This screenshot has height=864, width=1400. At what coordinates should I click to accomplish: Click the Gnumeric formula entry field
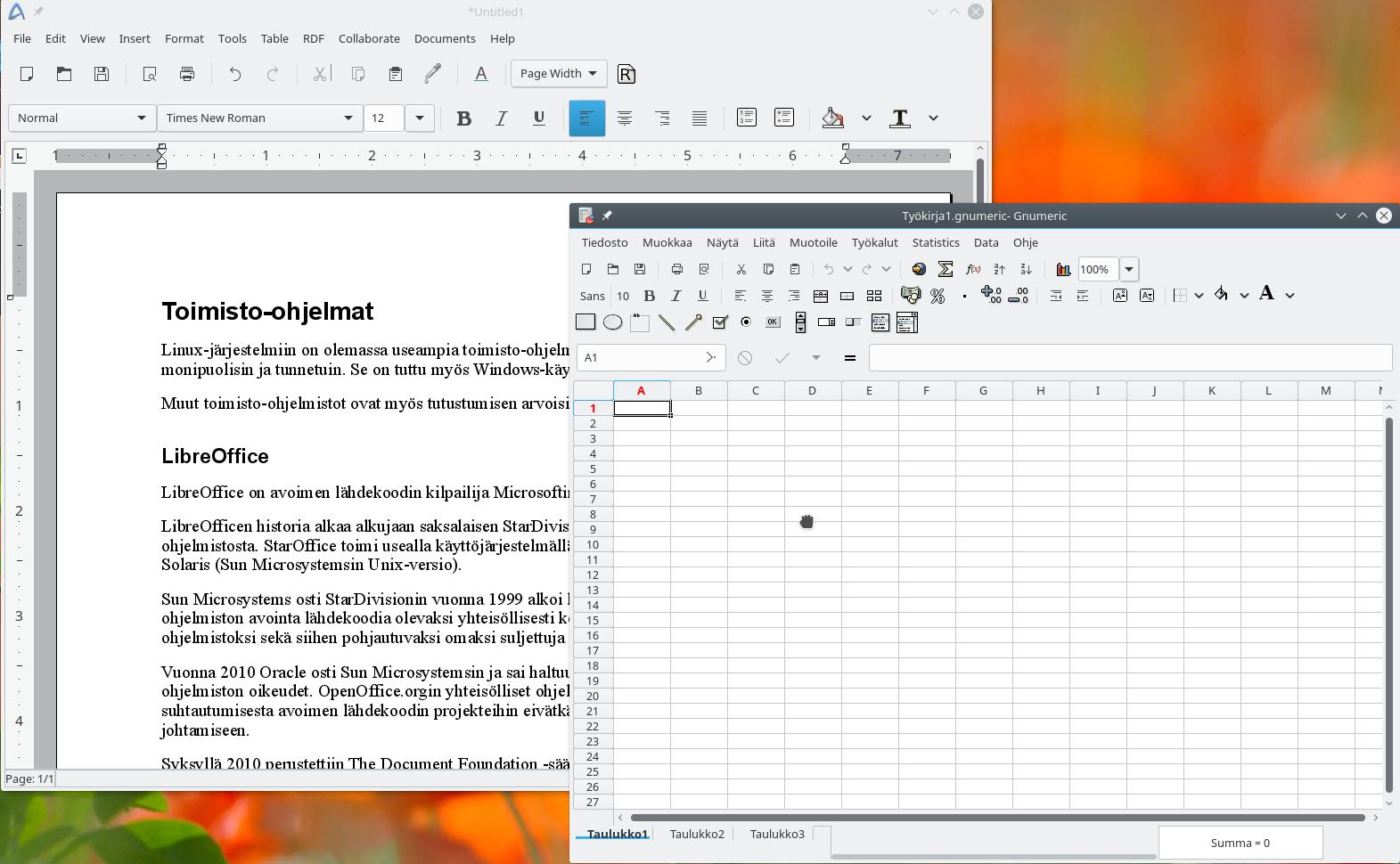pos(1129,357)
